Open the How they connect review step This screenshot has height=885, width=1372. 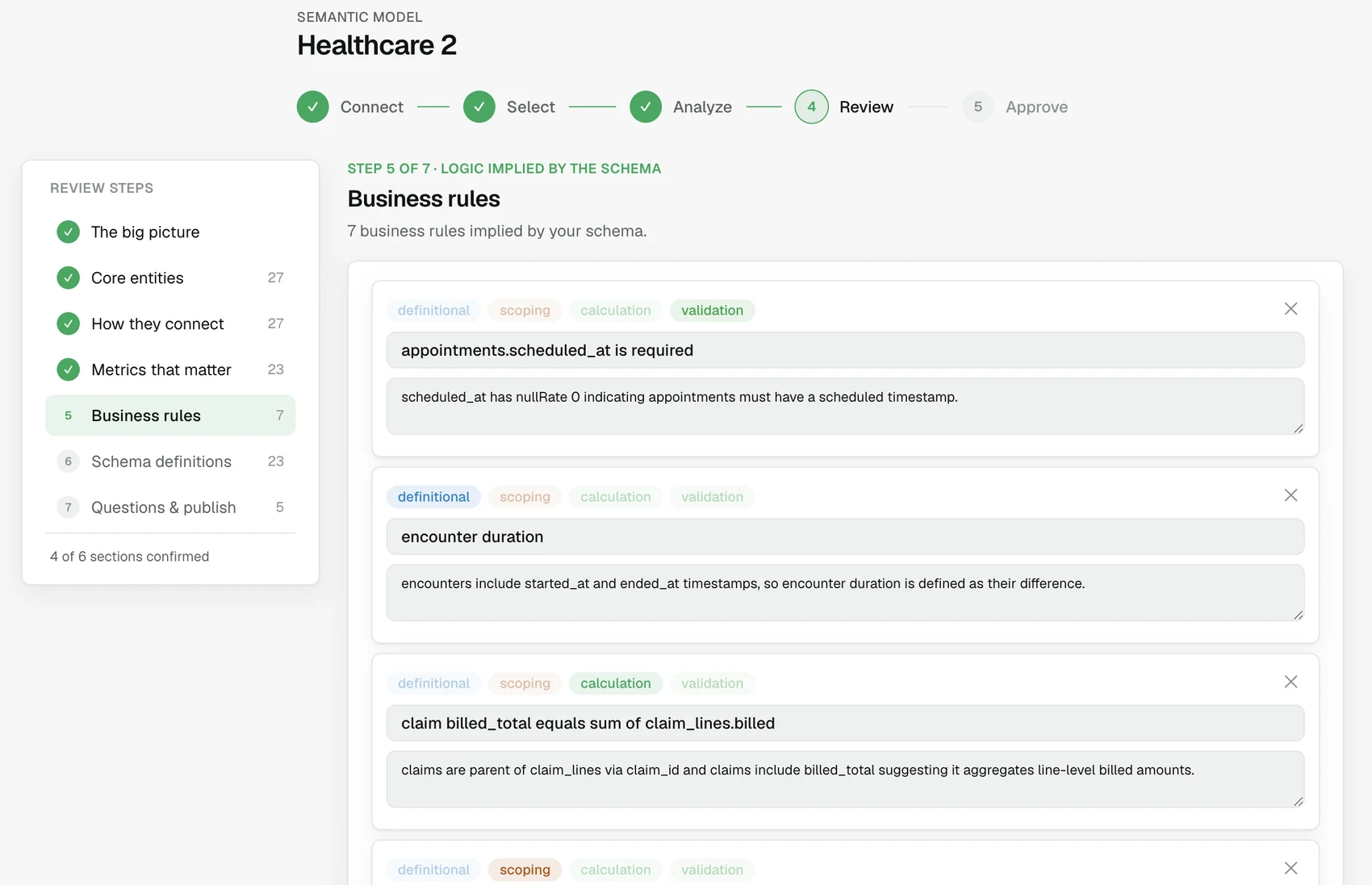pyautogui.click(x=170, y=324)
